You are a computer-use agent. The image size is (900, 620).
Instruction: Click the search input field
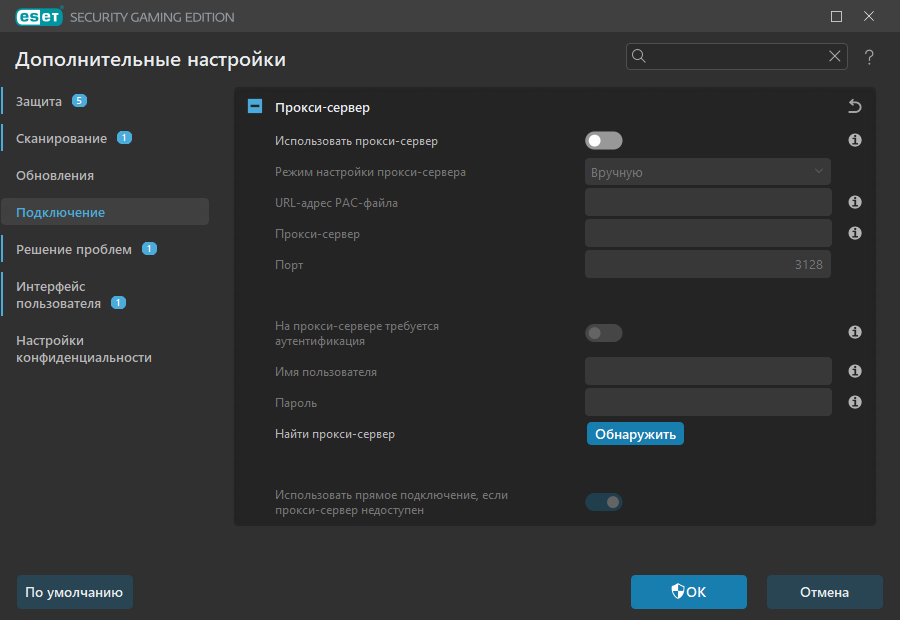pos(736,56)
